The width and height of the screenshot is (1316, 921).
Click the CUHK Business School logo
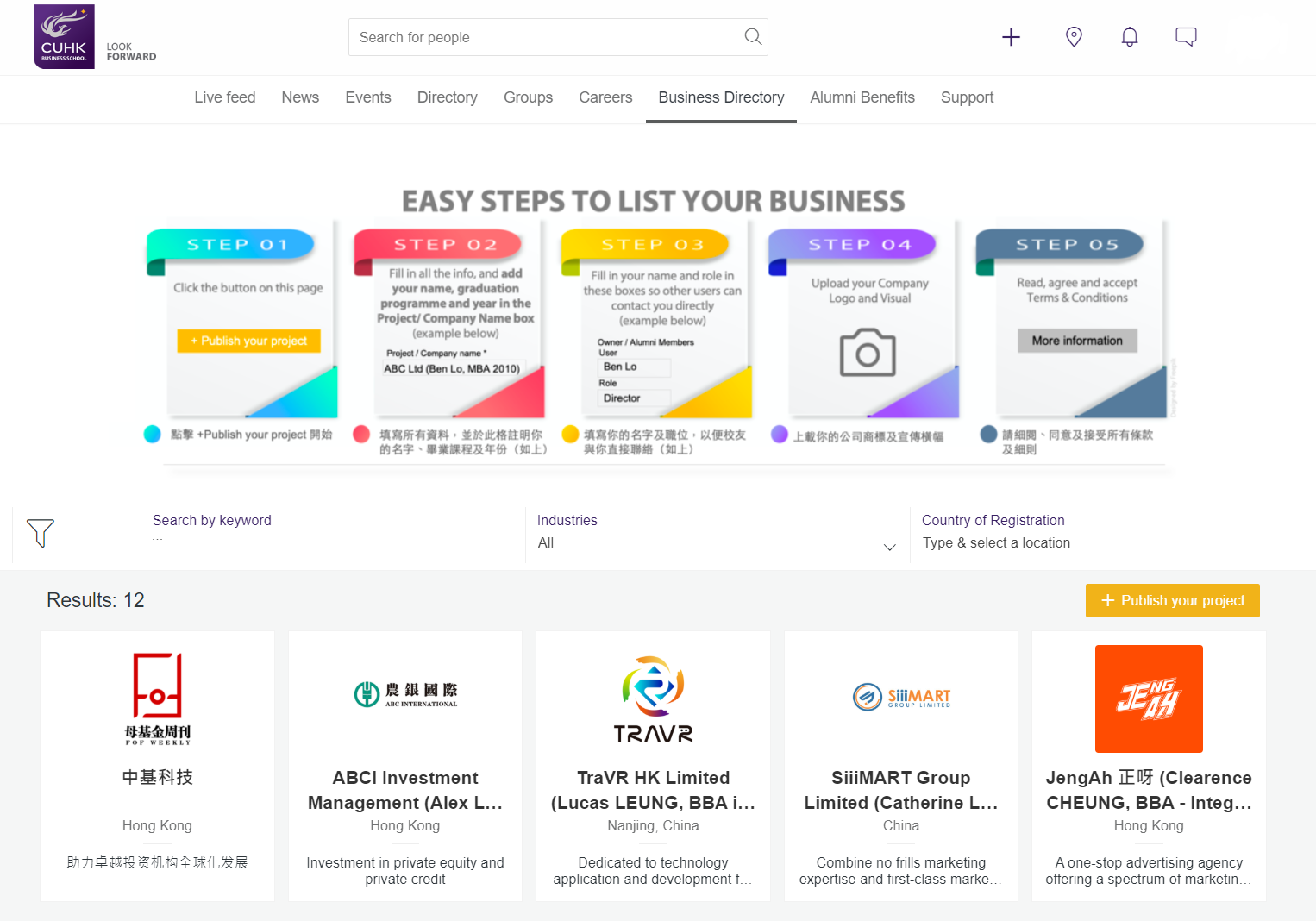coord(64,36)
